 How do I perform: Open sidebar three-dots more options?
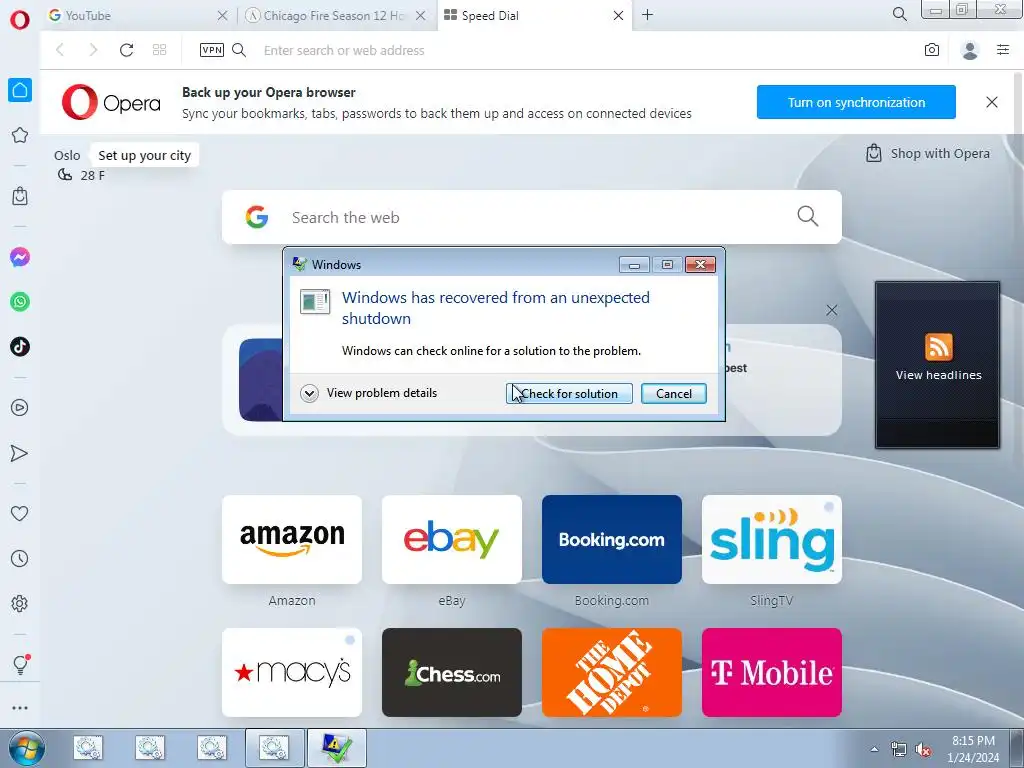point(20,708)
